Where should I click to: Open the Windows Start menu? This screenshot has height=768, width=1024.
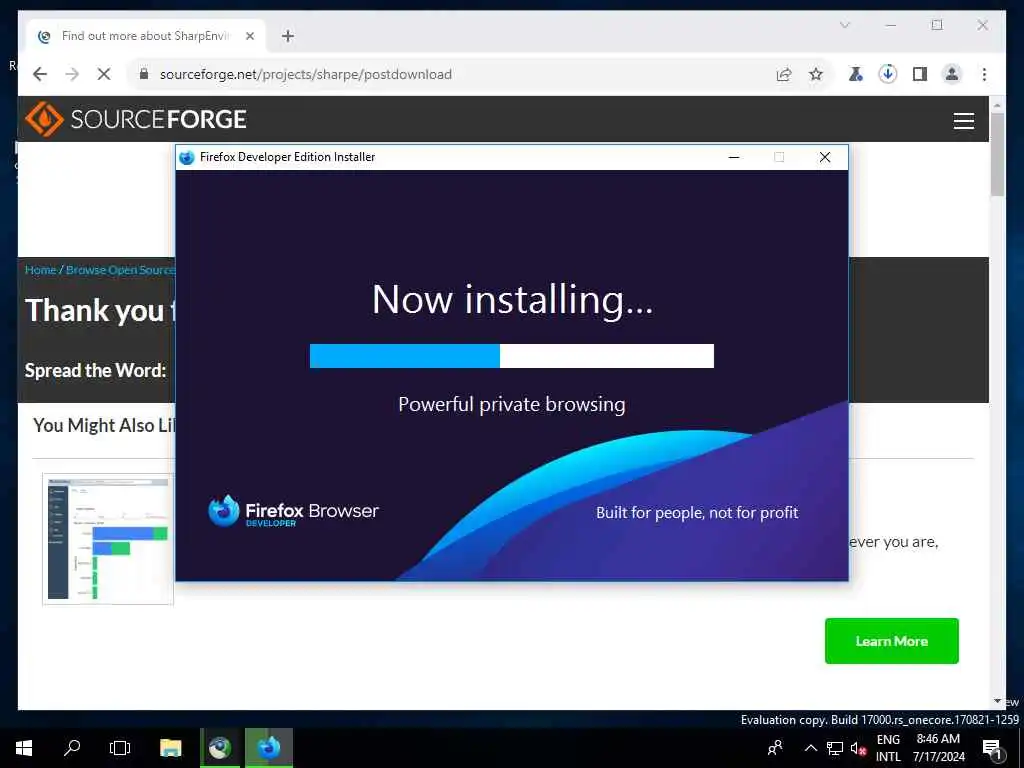pyautogui.click(x=24, y=748)
